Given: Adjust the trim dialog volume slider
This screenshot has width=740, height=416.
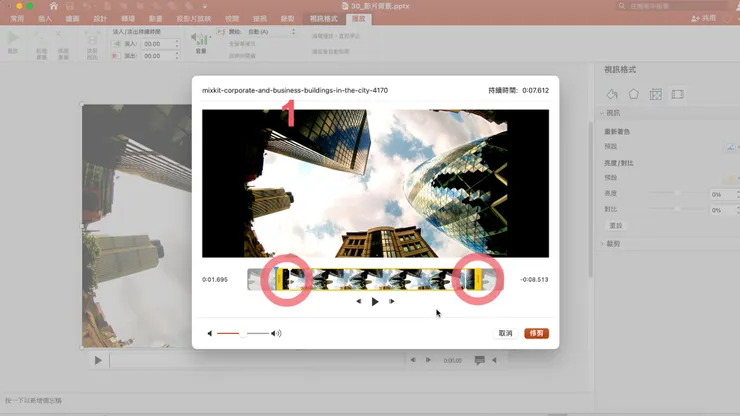Looking at the screenshot, I should (x=243, y=333).
